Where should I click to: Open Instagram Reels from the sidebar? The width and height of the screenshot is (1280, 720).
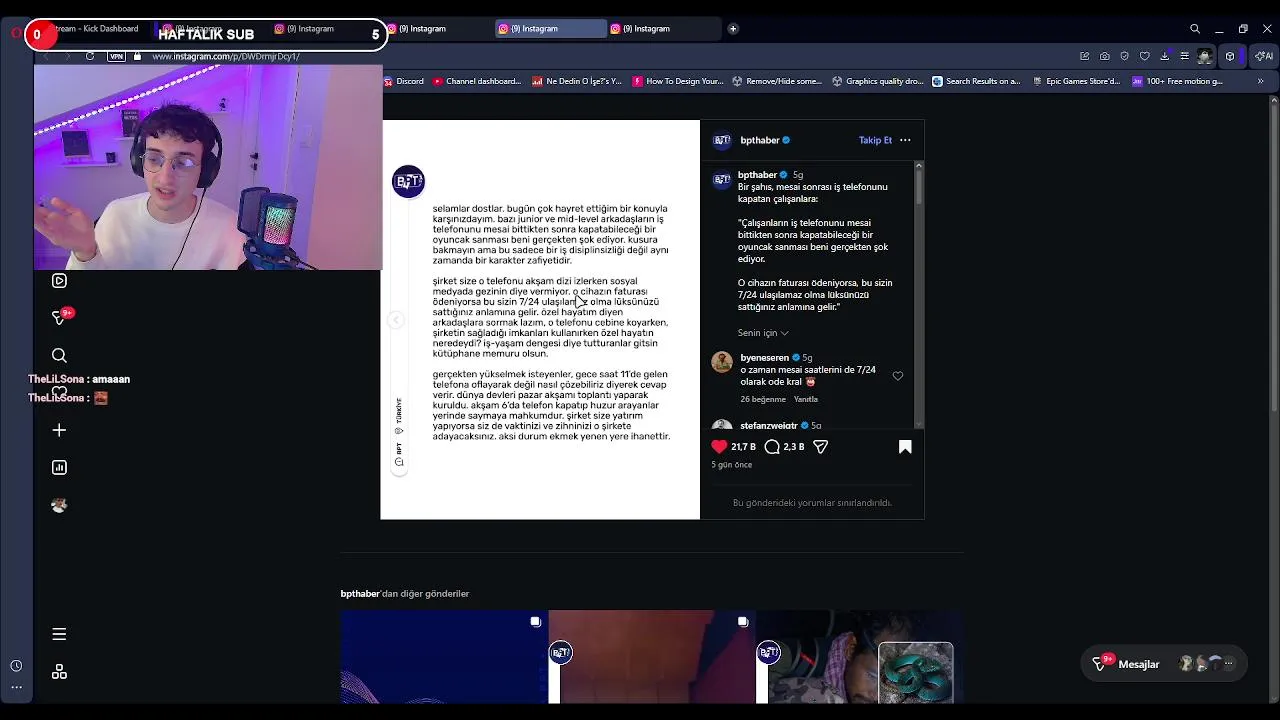click(x=59, y=281)
